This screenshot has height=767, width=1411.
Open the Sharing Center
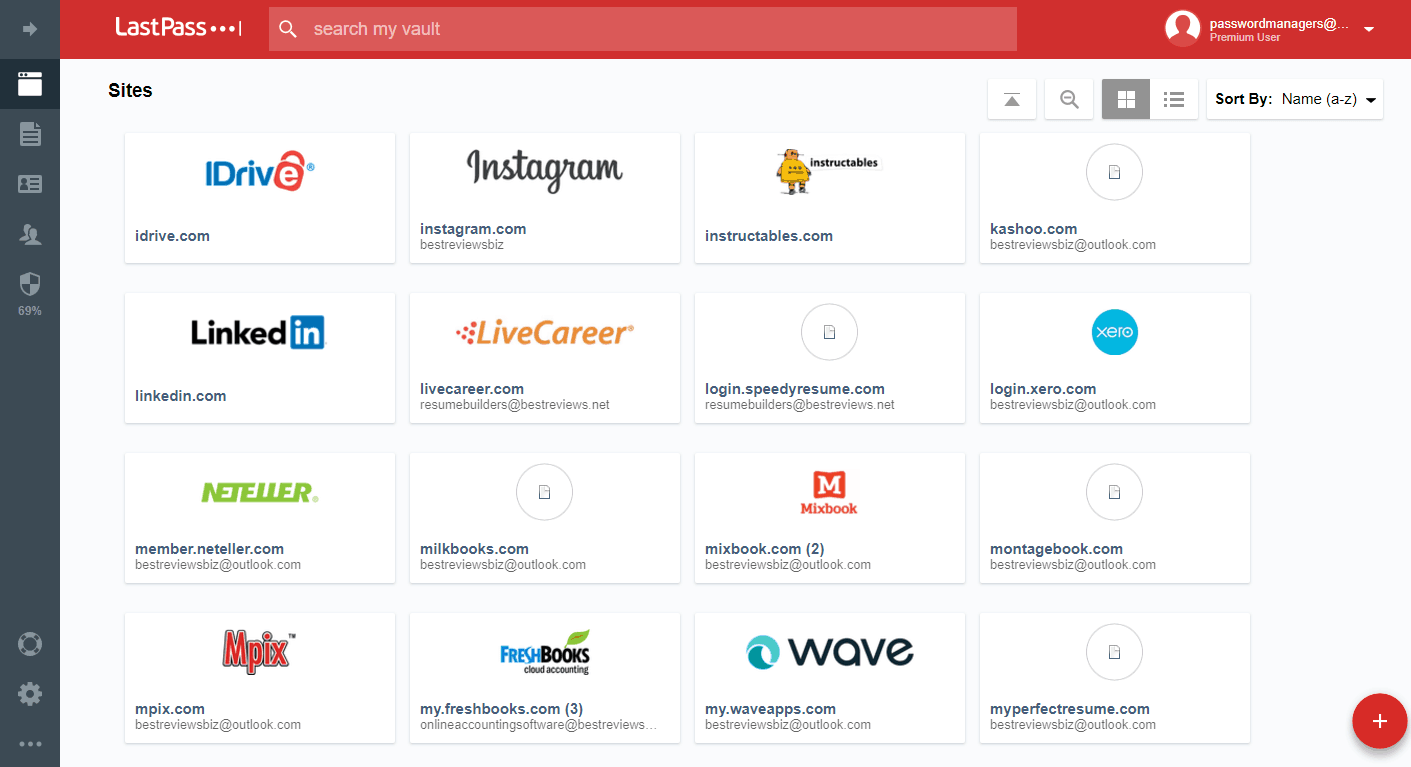click(x=30, y=234)
